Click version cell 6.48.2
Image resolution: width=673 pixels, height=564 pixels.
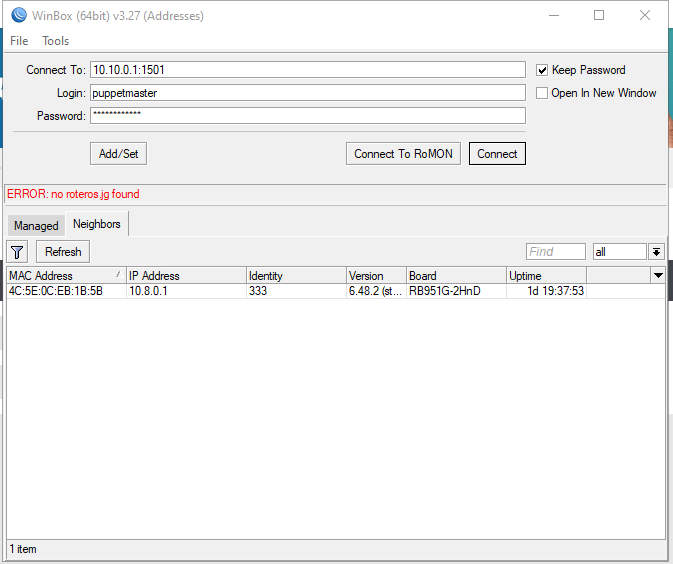click(376, 291)
